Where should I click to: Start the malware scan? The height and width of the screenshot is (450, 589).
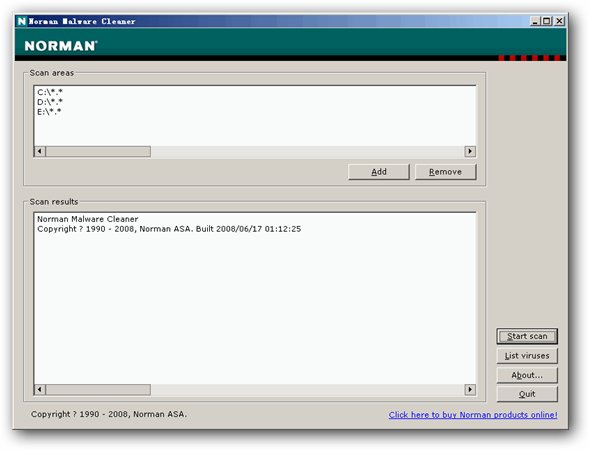tap(527, 336)
